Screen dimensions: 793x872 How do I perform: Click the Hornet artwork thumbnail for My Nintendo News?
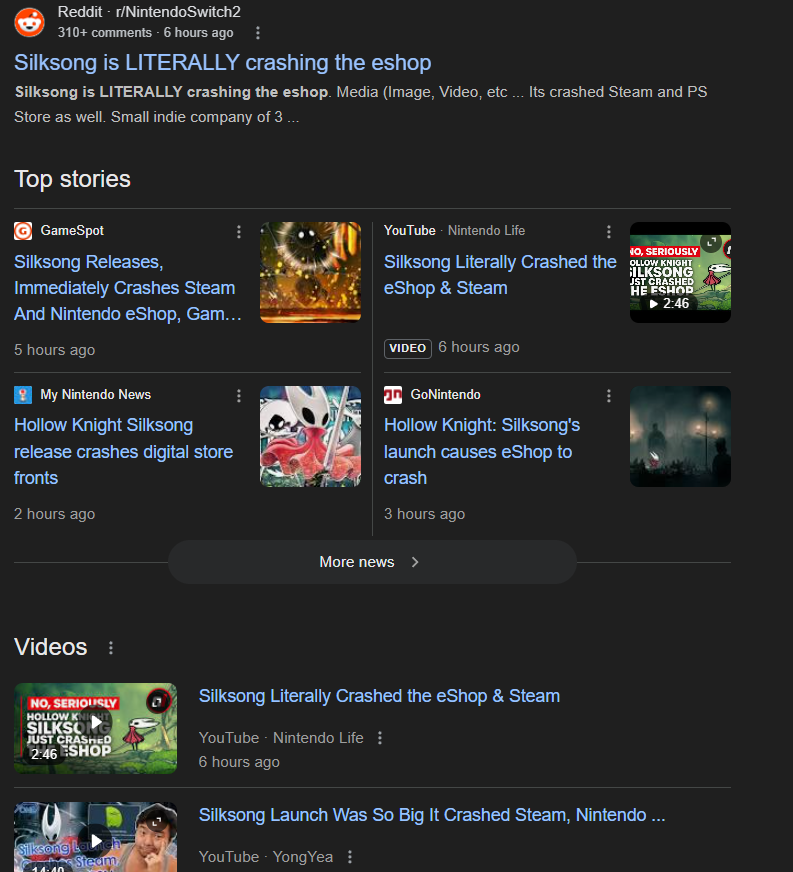[310, 436]
